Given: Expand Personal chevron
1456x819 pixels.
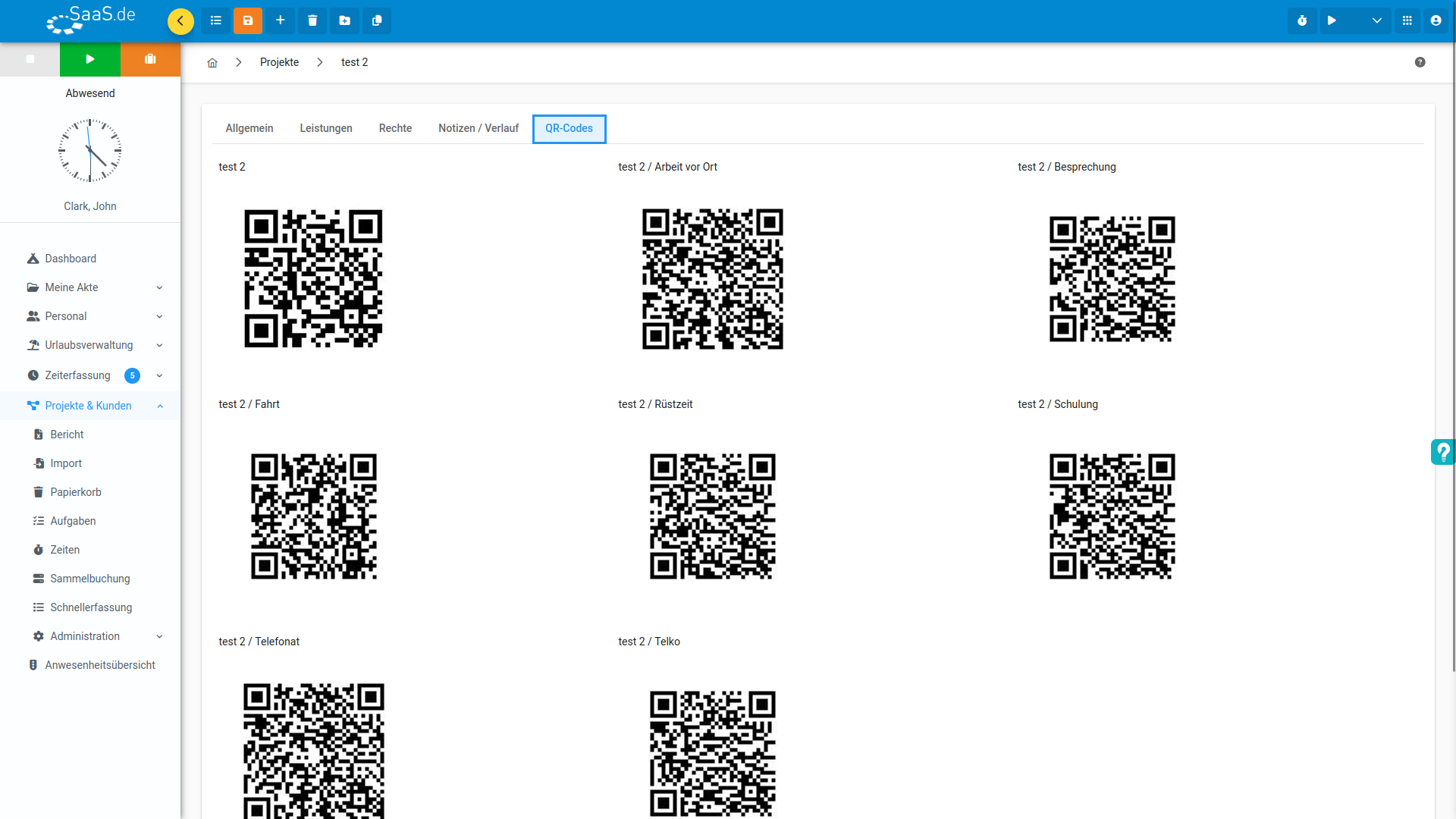Looking at the screenshot, I should (159, 316).
